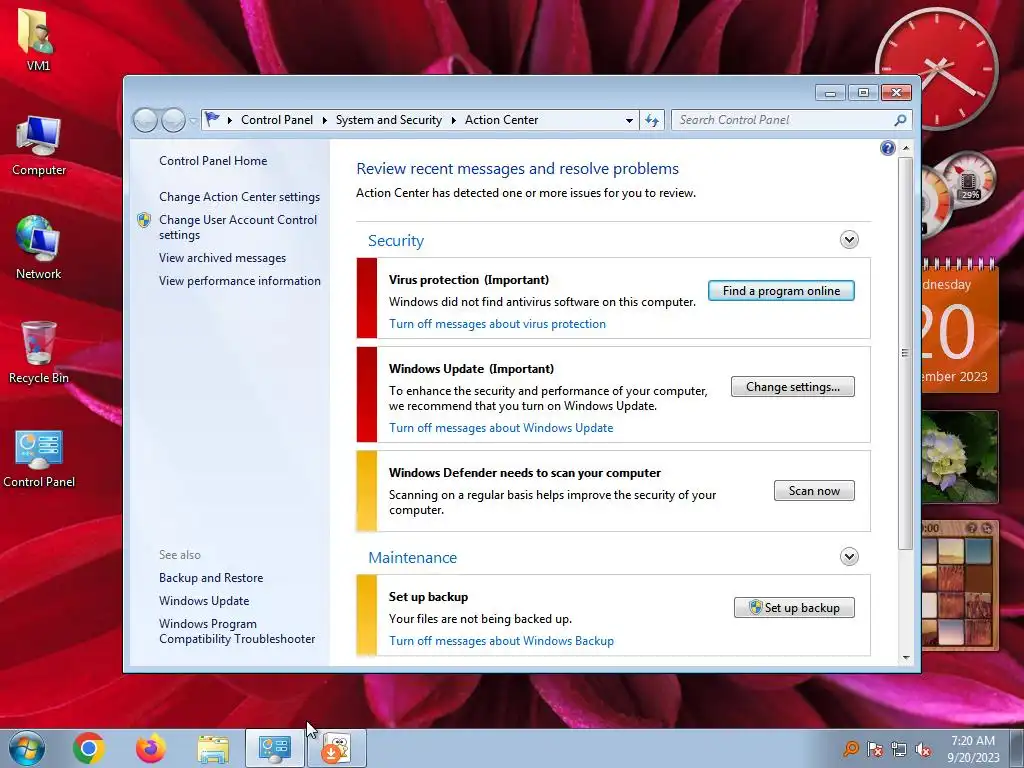Go to Control Panel Home
The image size is (1024, 768).
click(x=213, y=161)
